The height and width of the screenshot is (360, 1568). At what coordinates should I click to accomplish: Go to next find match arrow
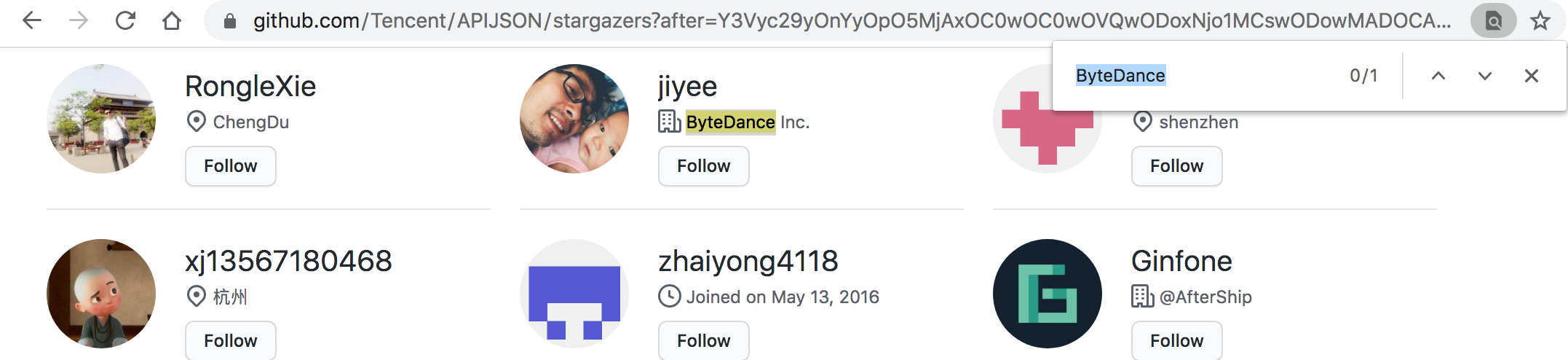1485,76
